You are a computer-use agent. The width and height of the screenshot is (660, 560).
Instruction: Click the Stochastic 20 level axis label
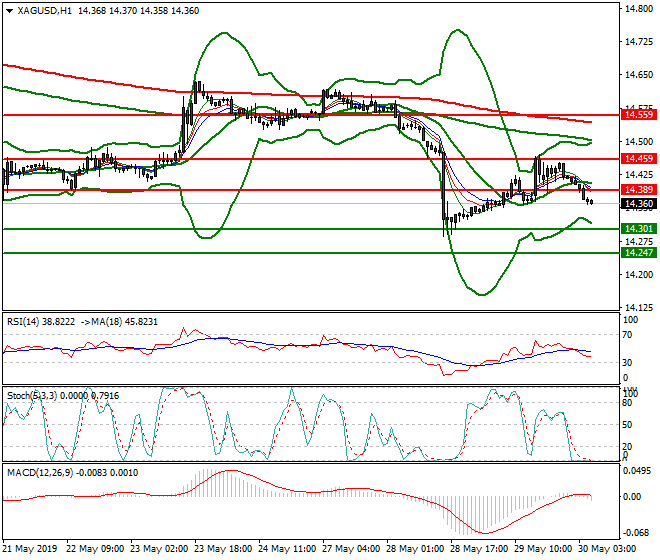click(x=627, y=447)
